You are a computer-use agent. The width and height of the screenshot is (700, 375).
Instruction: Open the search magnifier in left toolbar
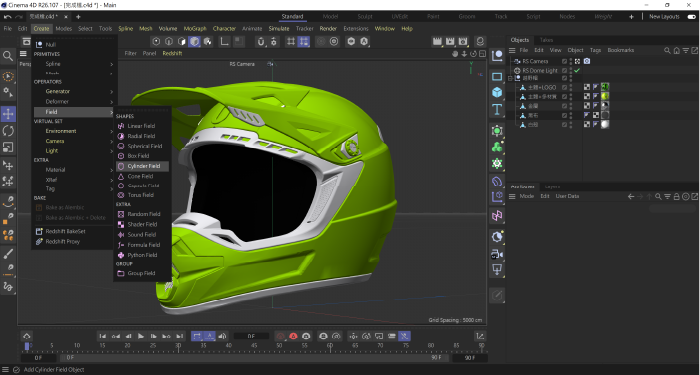pyautogui.click(x=8, y=56)
